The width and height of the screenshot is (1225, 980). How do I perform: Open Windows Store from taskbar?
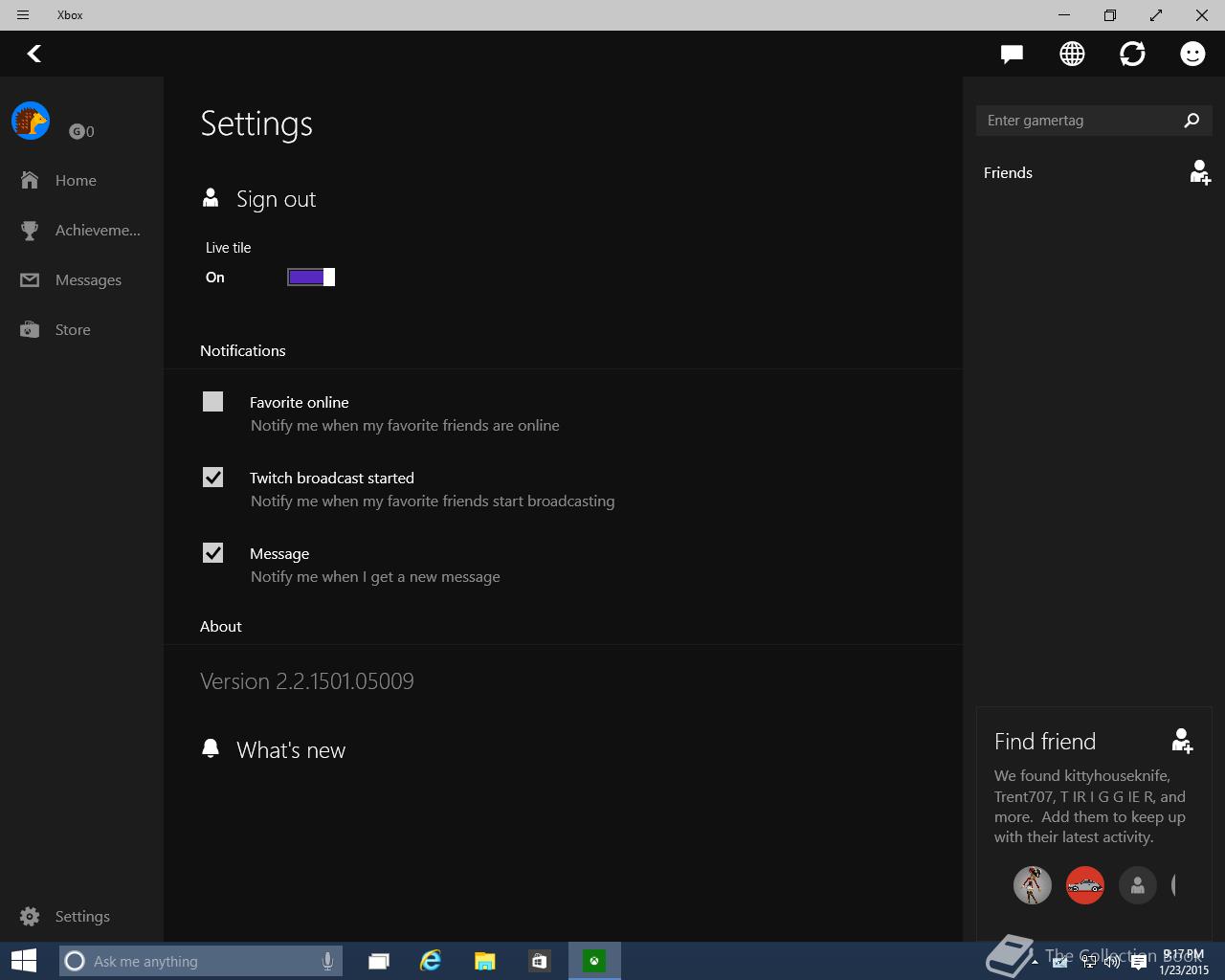(x=540, y=961)
